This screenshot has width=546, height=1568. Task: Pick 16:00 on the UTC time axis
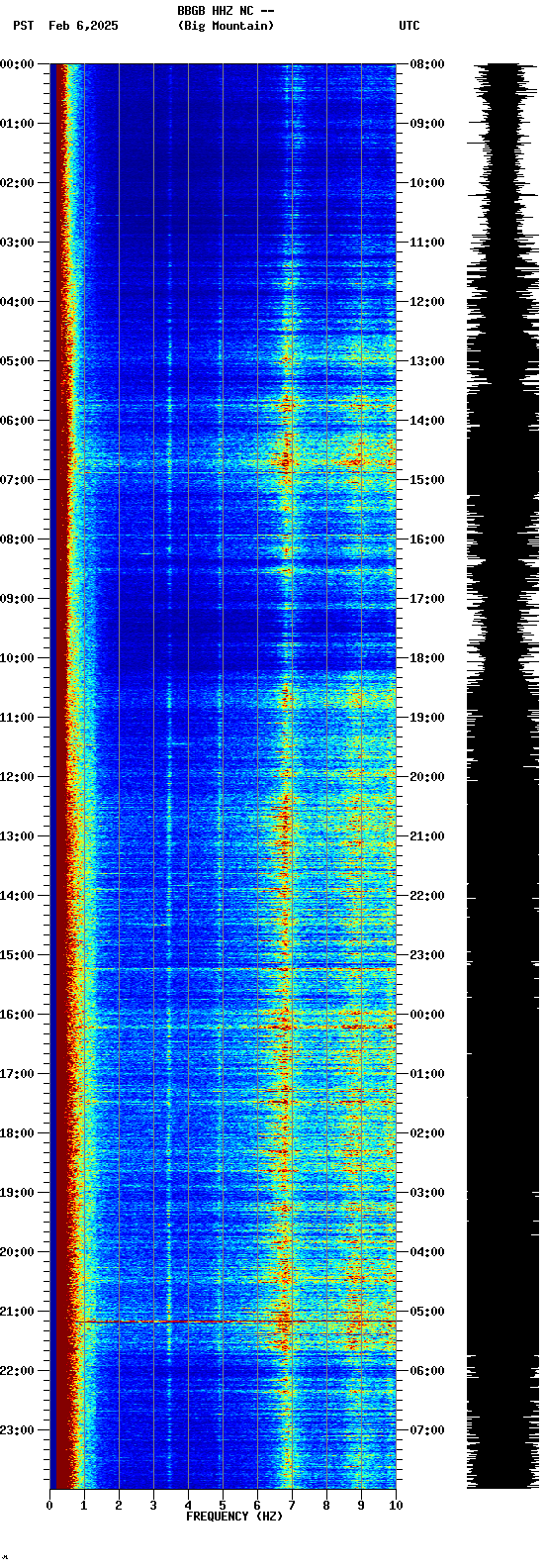(426, 539)
